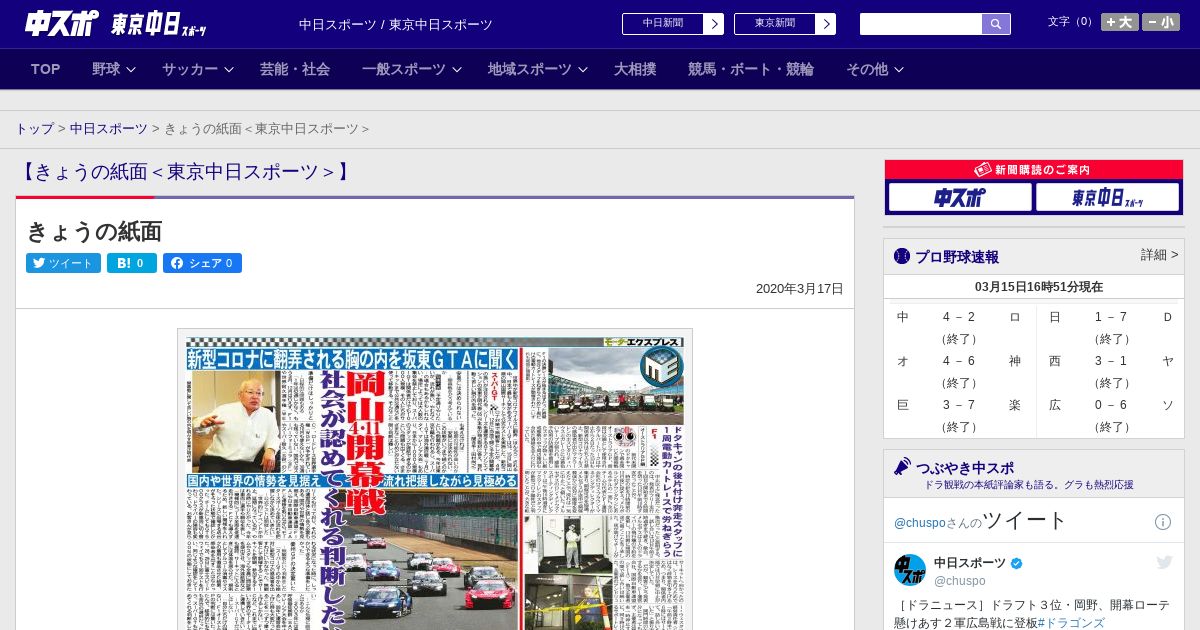Screen dimensions: 1200x630
Task: Click 東京中日スポーツ subscription banner button
Action: pos(1107,198)
